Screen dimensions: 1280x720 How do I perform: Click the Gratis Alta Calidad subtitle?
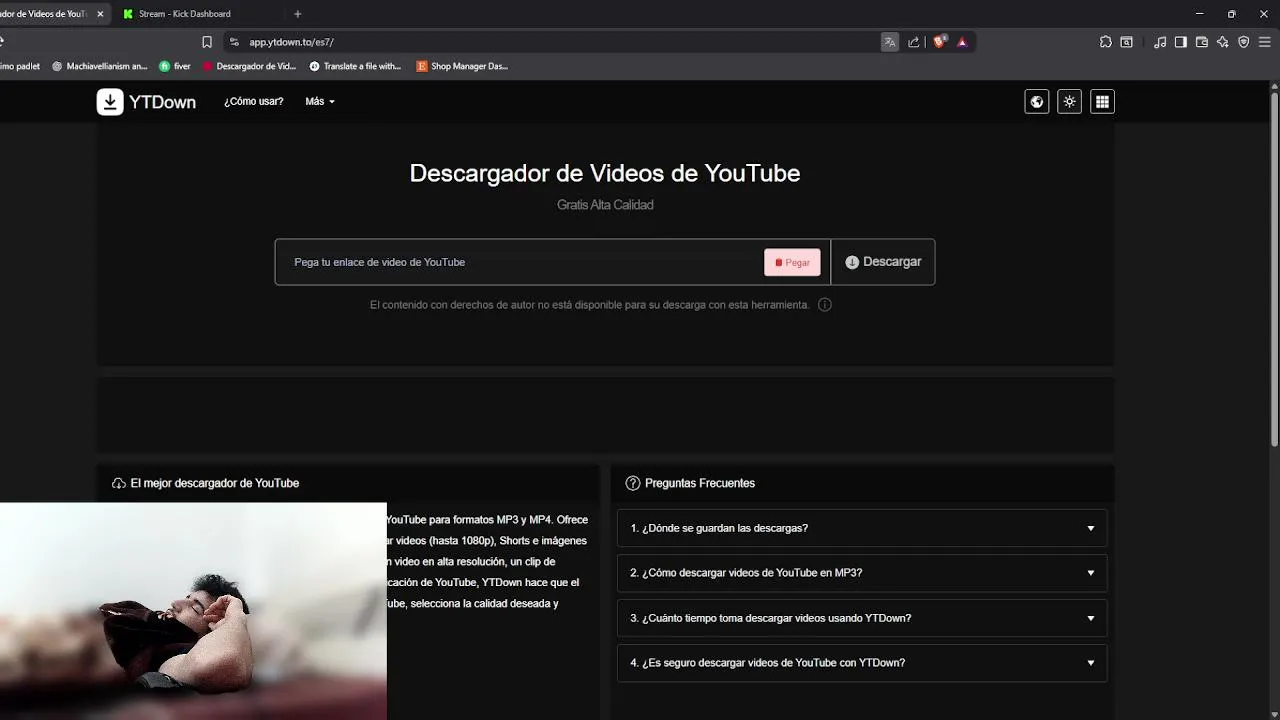[x=605, y=205]
